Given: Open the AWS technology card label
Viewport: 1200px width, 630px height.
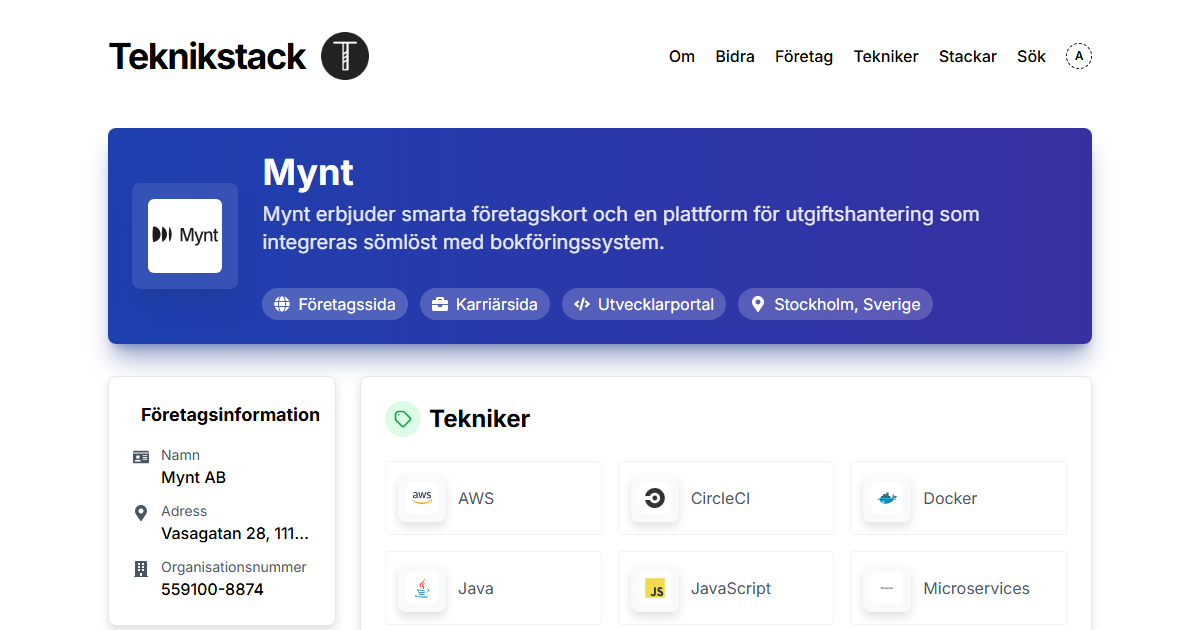Looking at the screenshot, I should click(476, 498).
